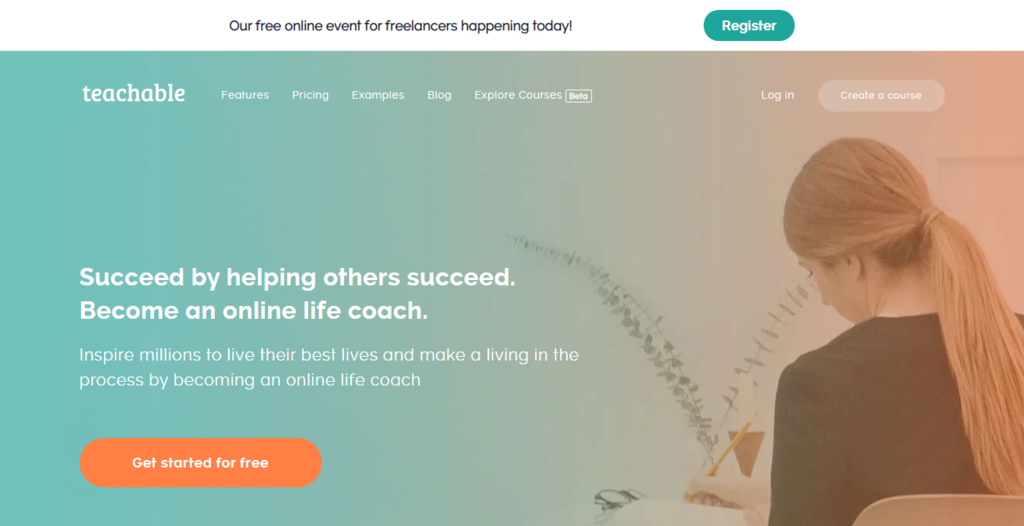Visit the Blog link in navigation

point(439,95)
